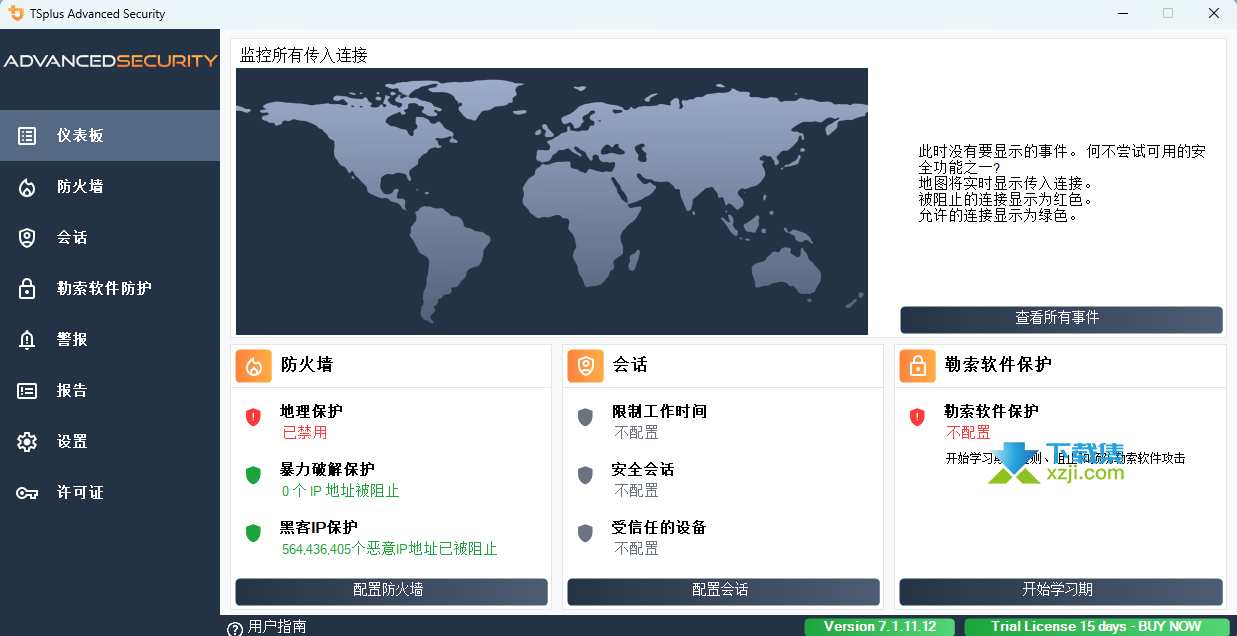Click green shield beside 暴力破解保护

pyautogui.click(x=253, y=475)
